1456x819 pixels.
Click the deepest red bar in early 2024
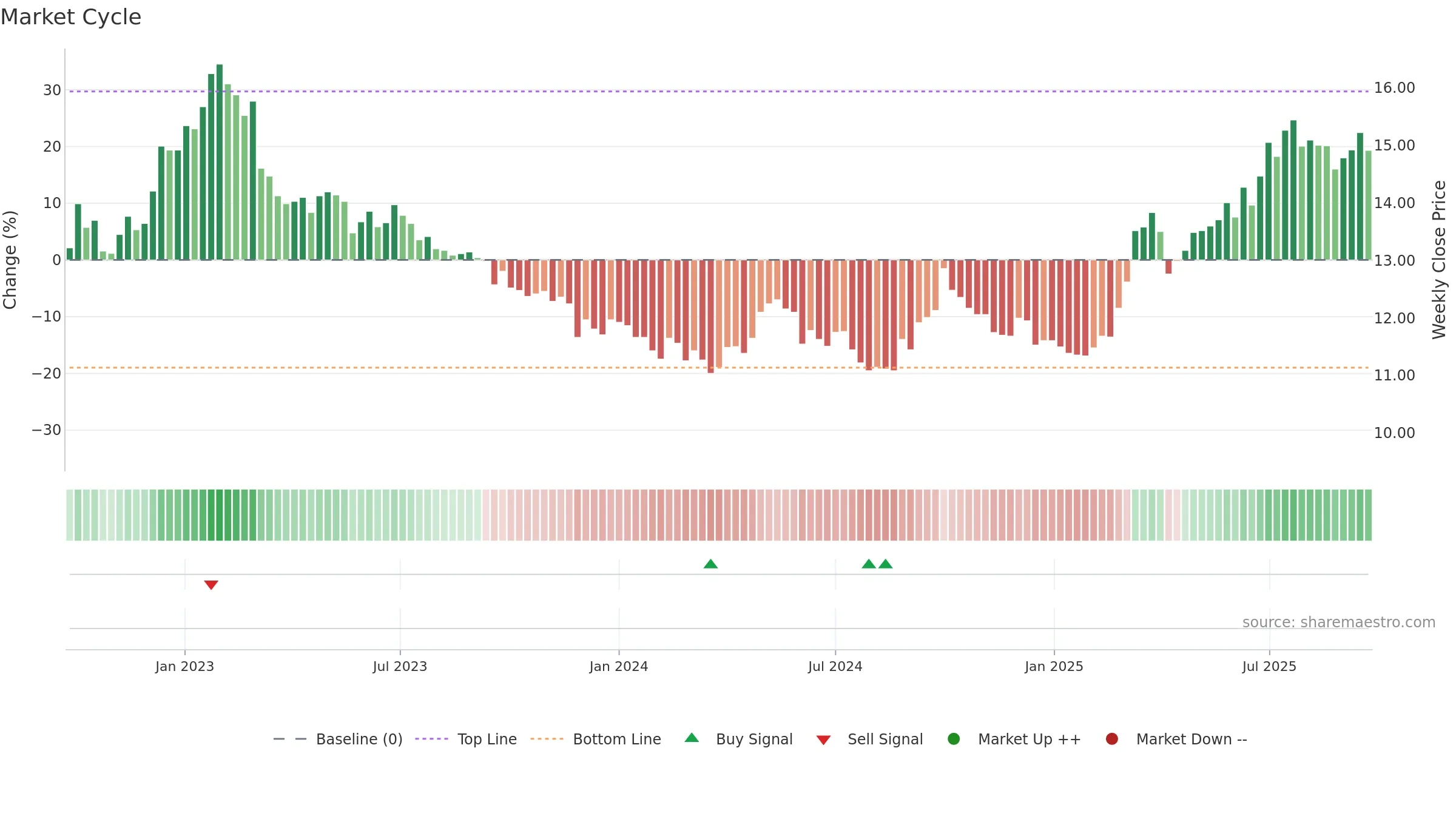pos(710,316)
